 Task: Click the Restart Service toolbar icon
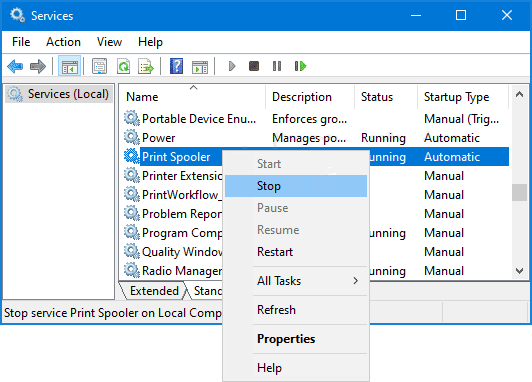click(x=300, y=66)
